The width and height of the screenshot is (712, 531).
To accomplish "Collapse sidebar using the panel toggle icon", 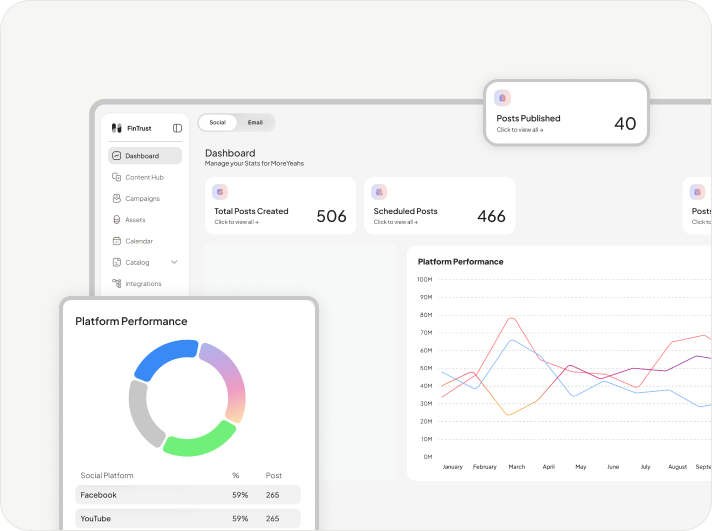I will pyautogui.click(x=177, y=128).
